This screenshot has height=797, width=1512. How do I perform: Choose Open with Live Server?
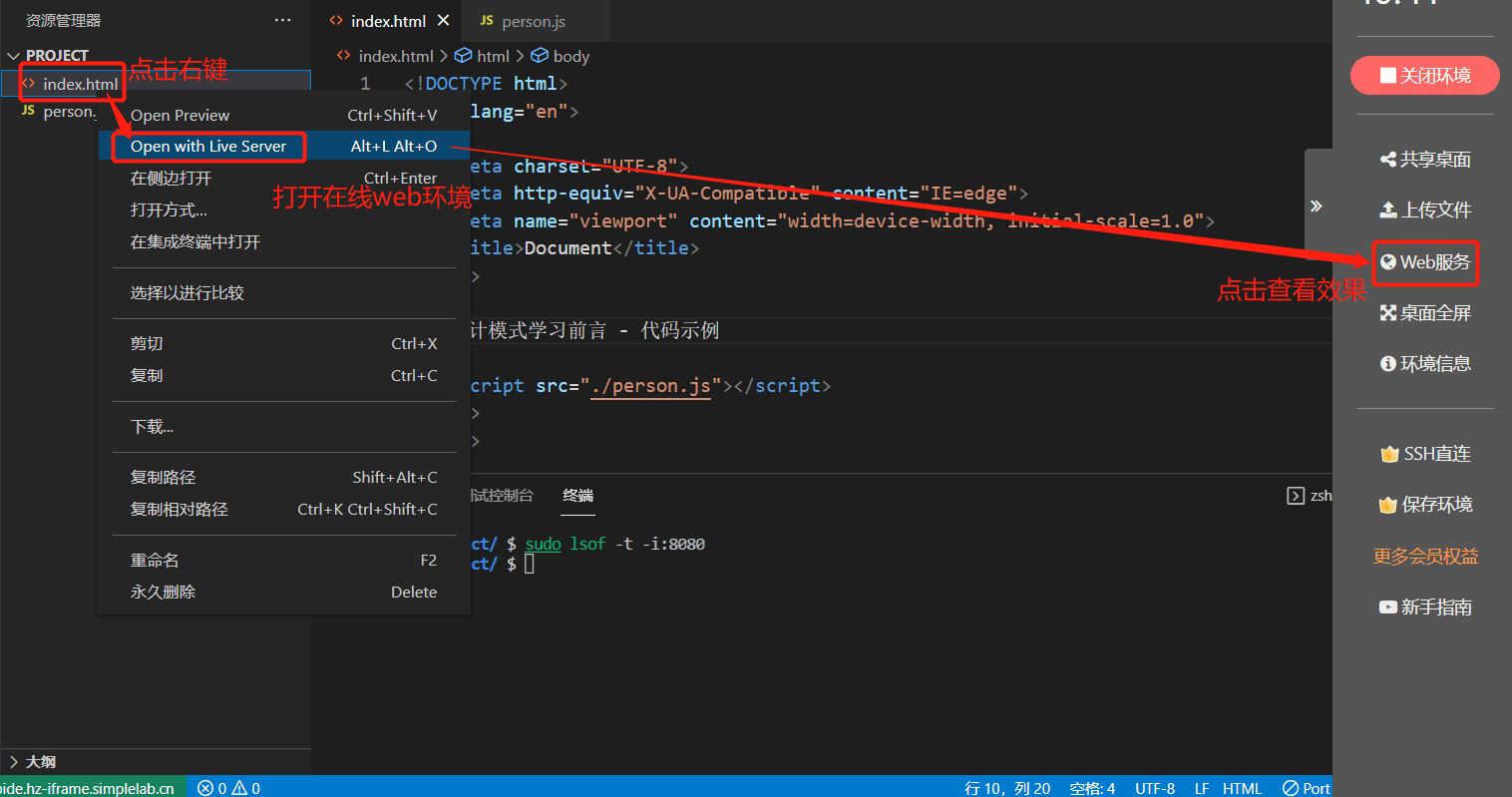(284, 146)
